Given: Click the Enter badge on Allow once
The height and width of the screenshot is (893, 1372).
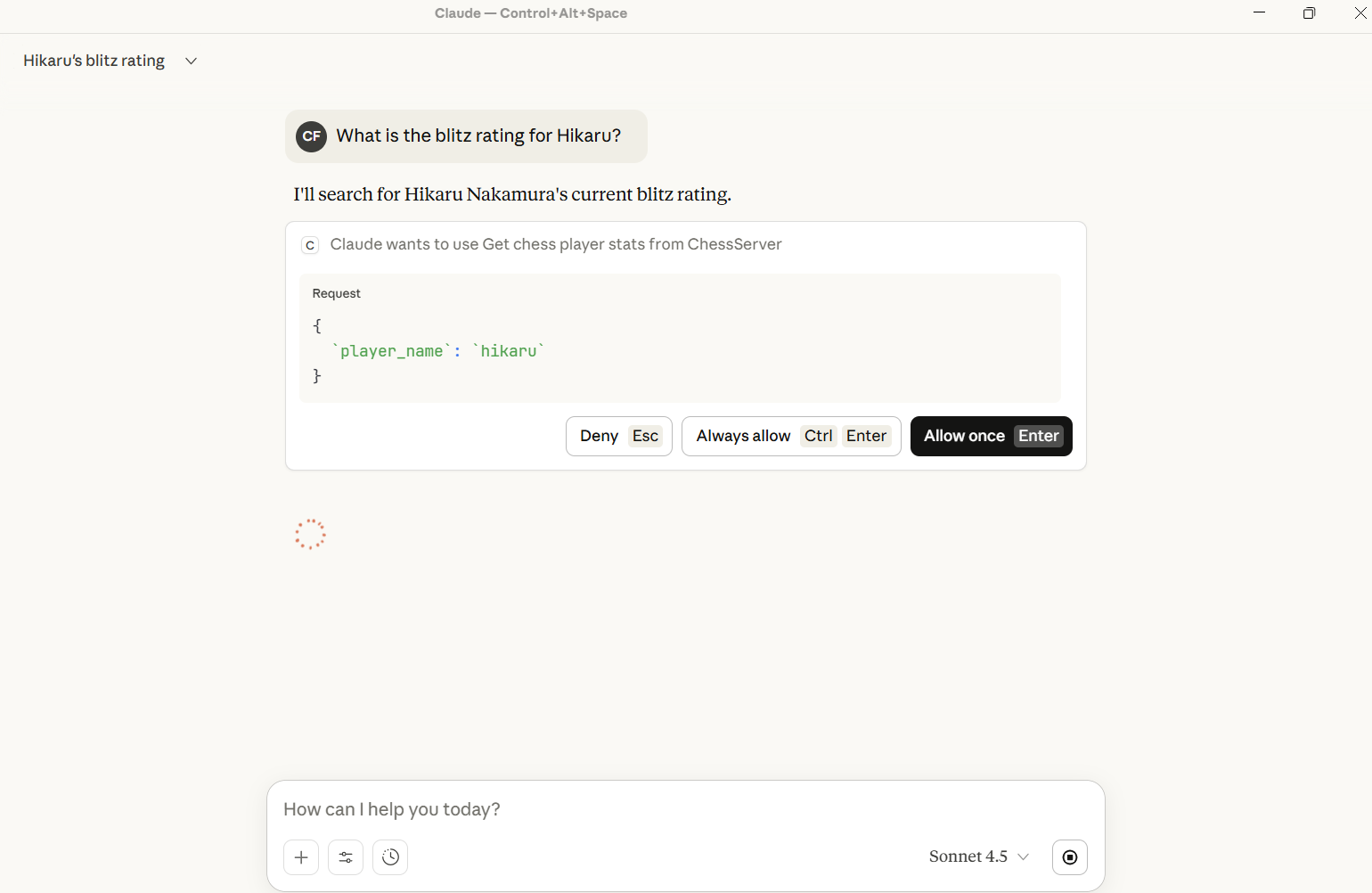Looking at the screenshot, I should pyautogui.click(x=1038, y=436).
